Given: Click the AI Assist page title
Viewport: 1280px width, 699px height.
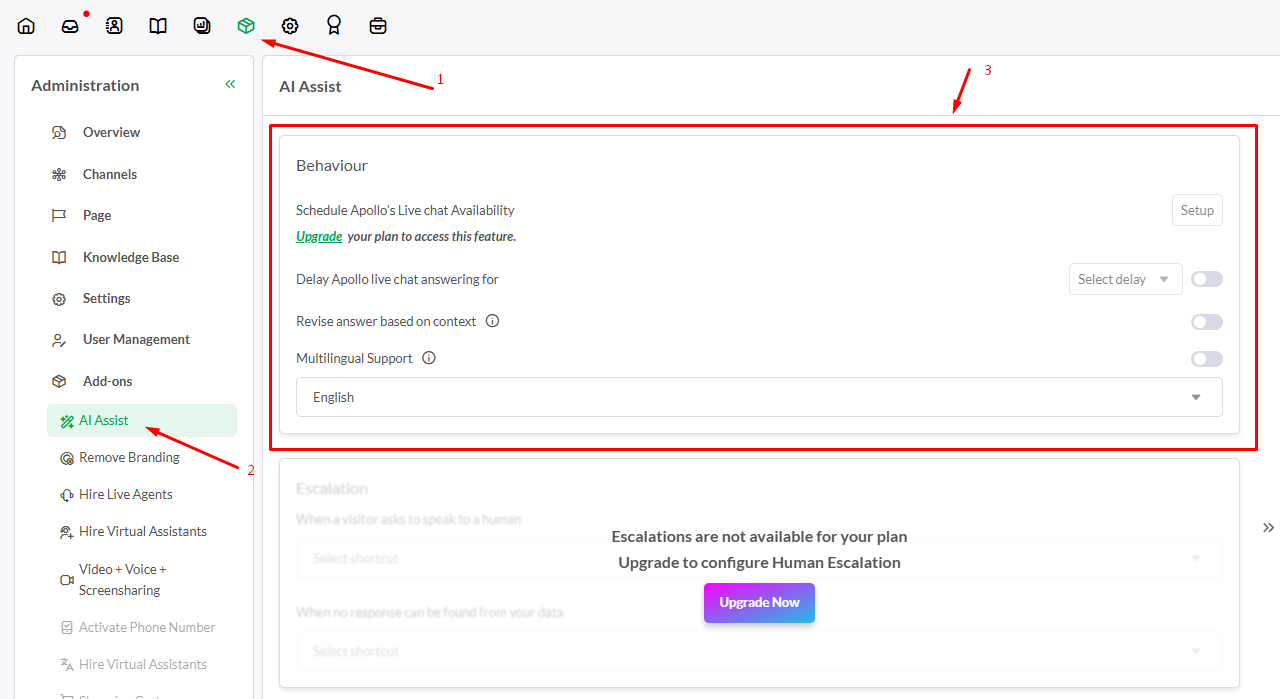Looking at the screenshot, I should coord(310,87).
